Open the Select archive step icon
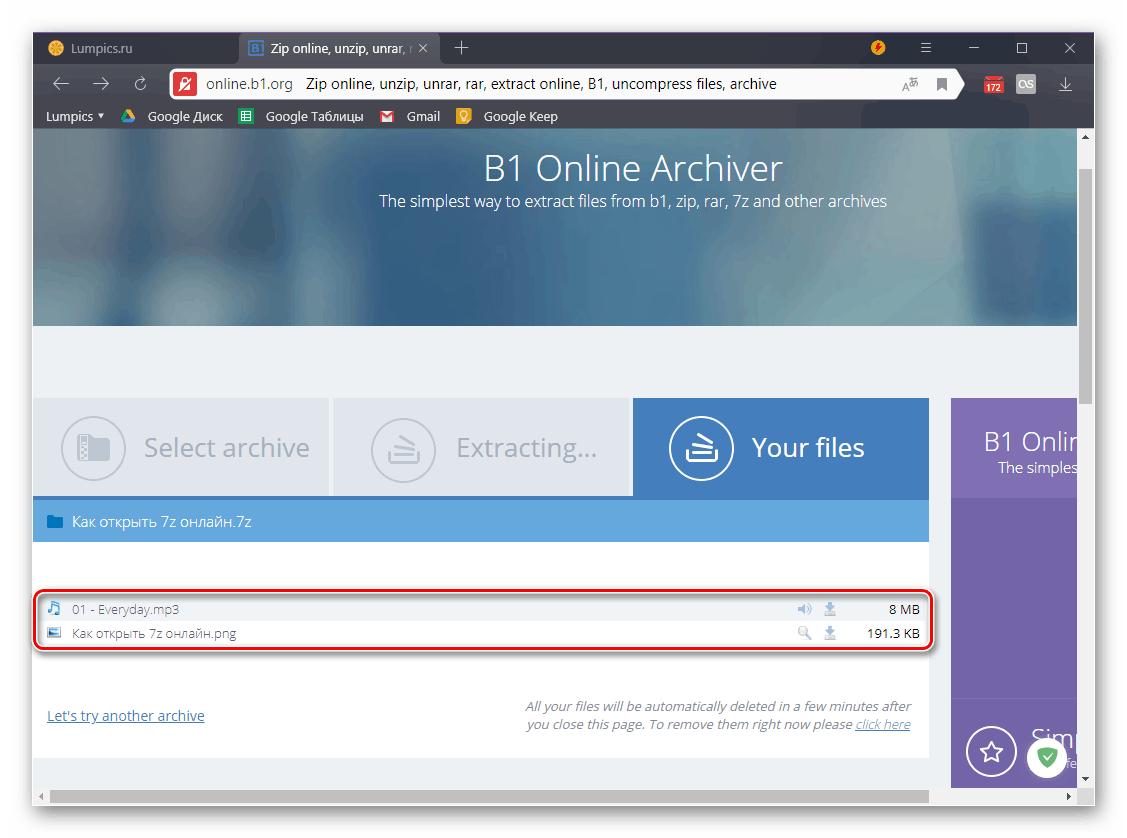This screenshot has width=1127, height=838. tap(93, 447)
